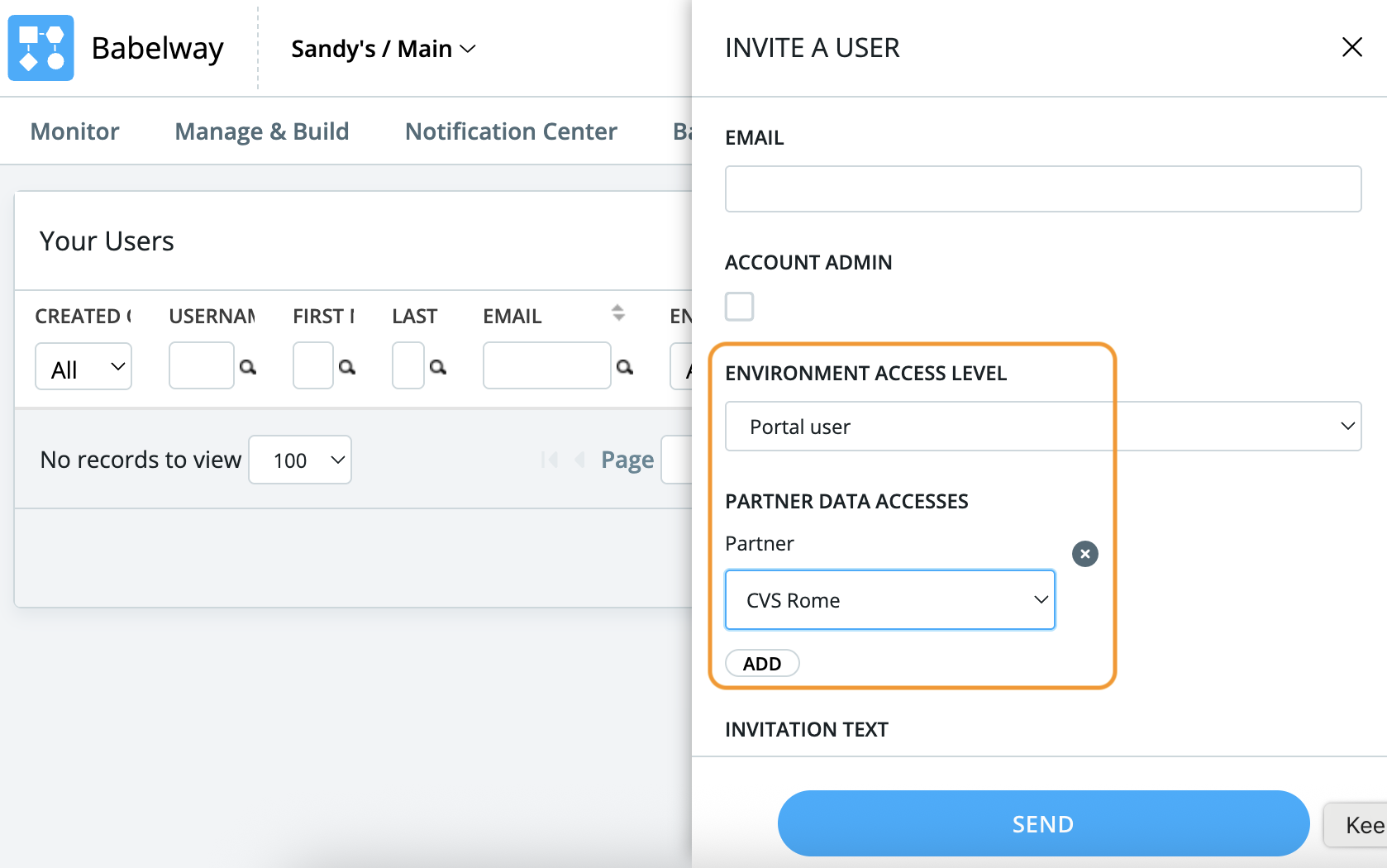Go to the previous page of users

click(579, 460)
